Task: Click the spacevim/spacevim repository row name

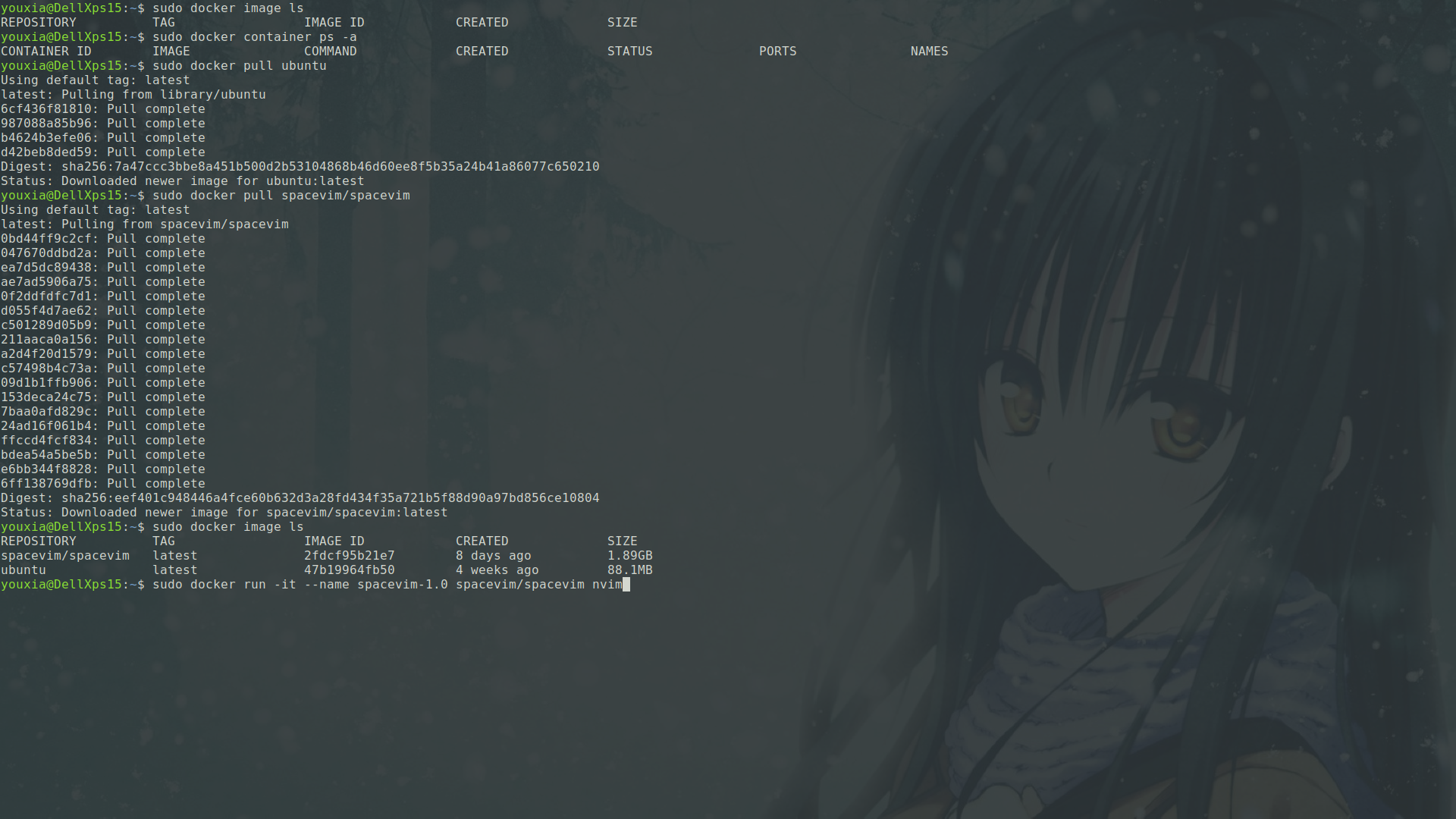Action: [65, 556]
